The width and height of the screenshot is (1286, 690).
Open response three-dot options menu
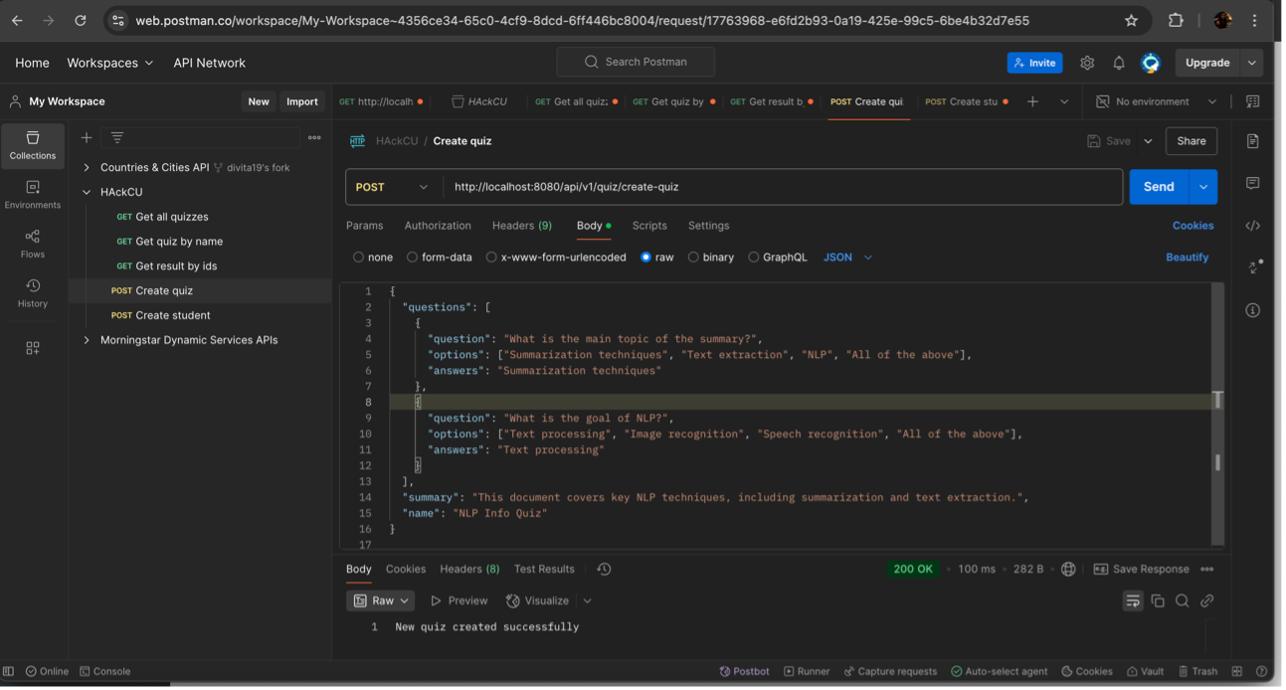pos(1207,569)
